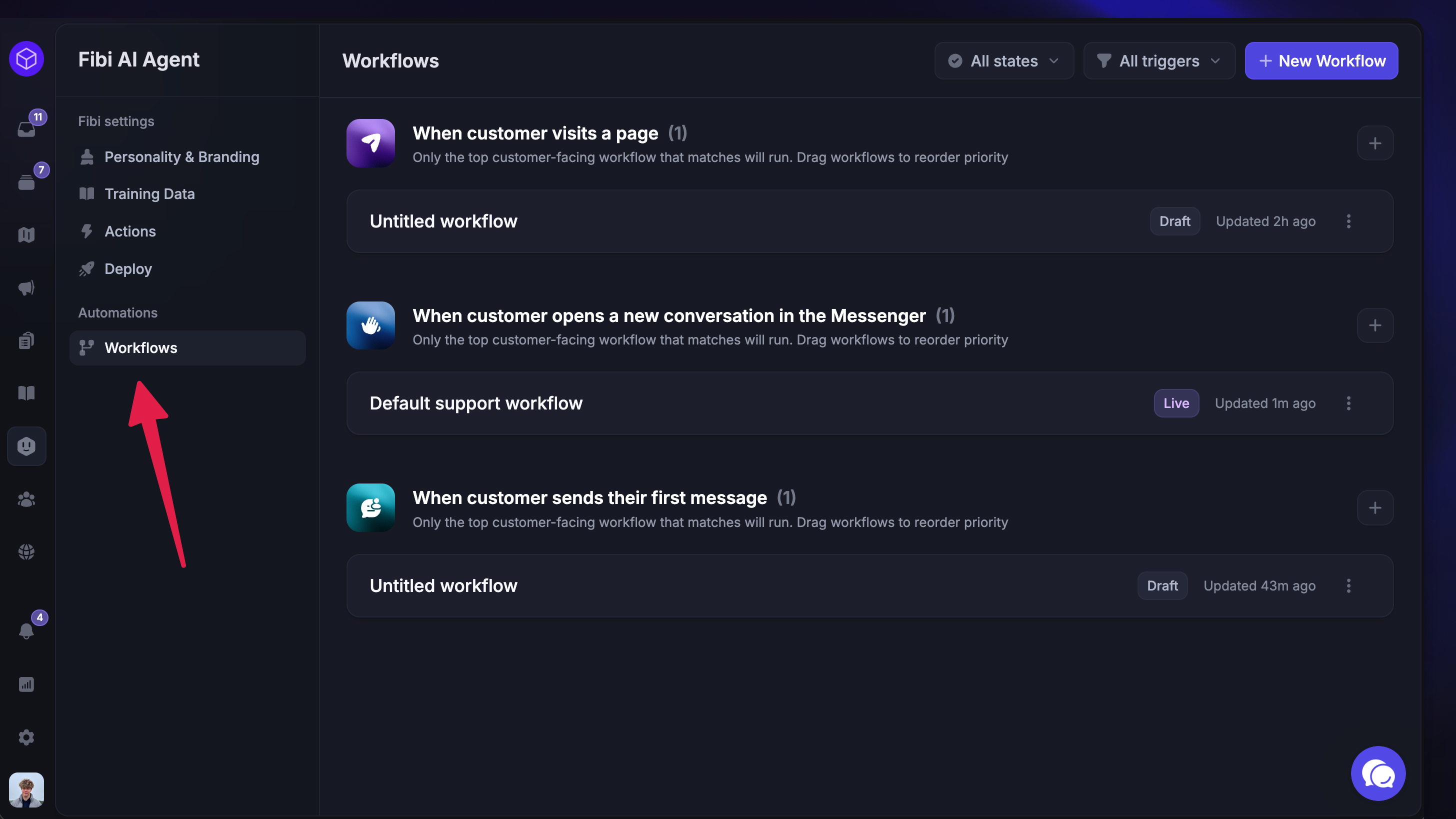Click the purple cube logo icon
This screenshot has width=1456, height=819.
coord(26,59)
